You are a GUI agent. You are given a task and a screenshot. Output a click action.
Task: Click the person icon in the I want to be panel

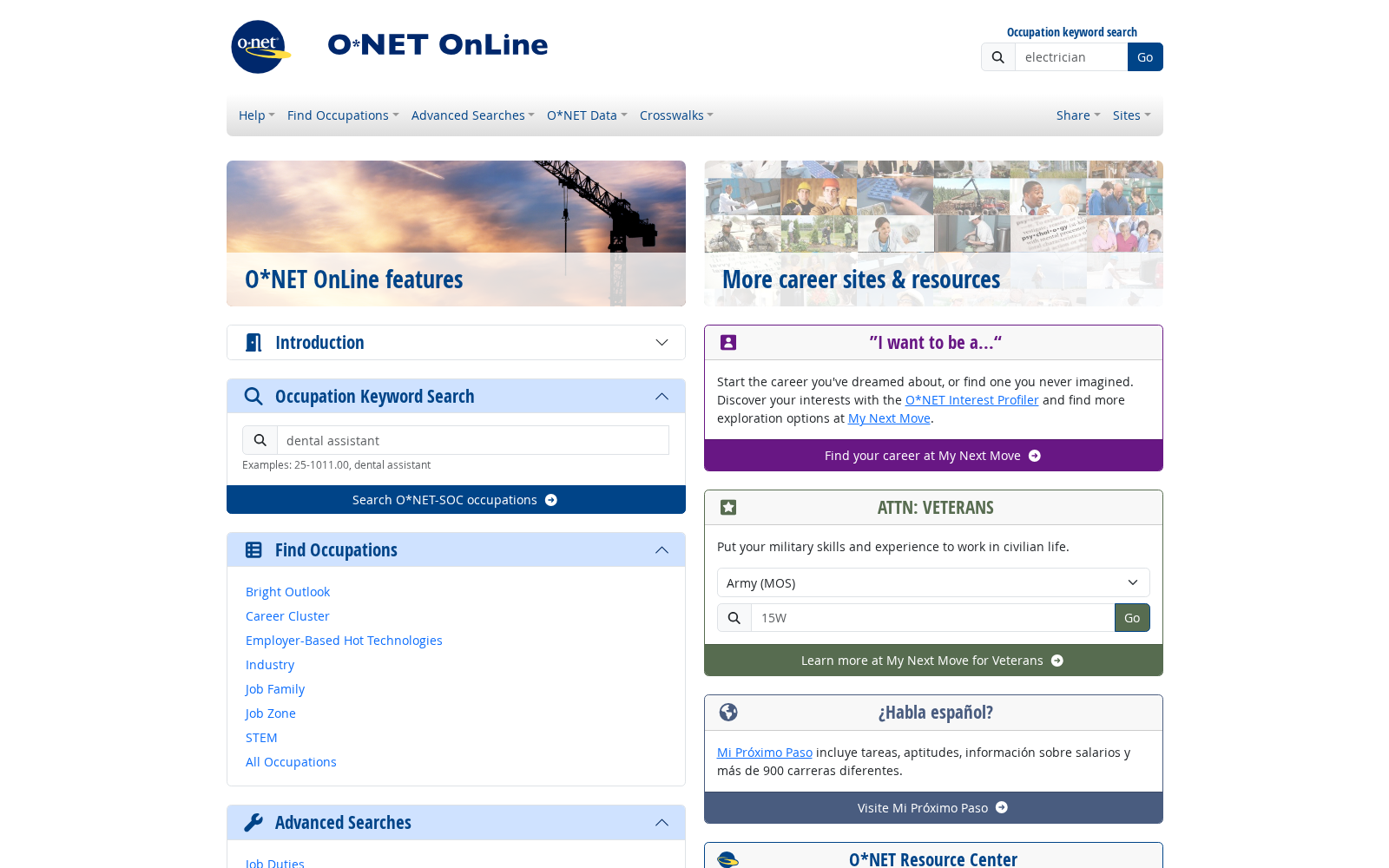pos(728,343)
